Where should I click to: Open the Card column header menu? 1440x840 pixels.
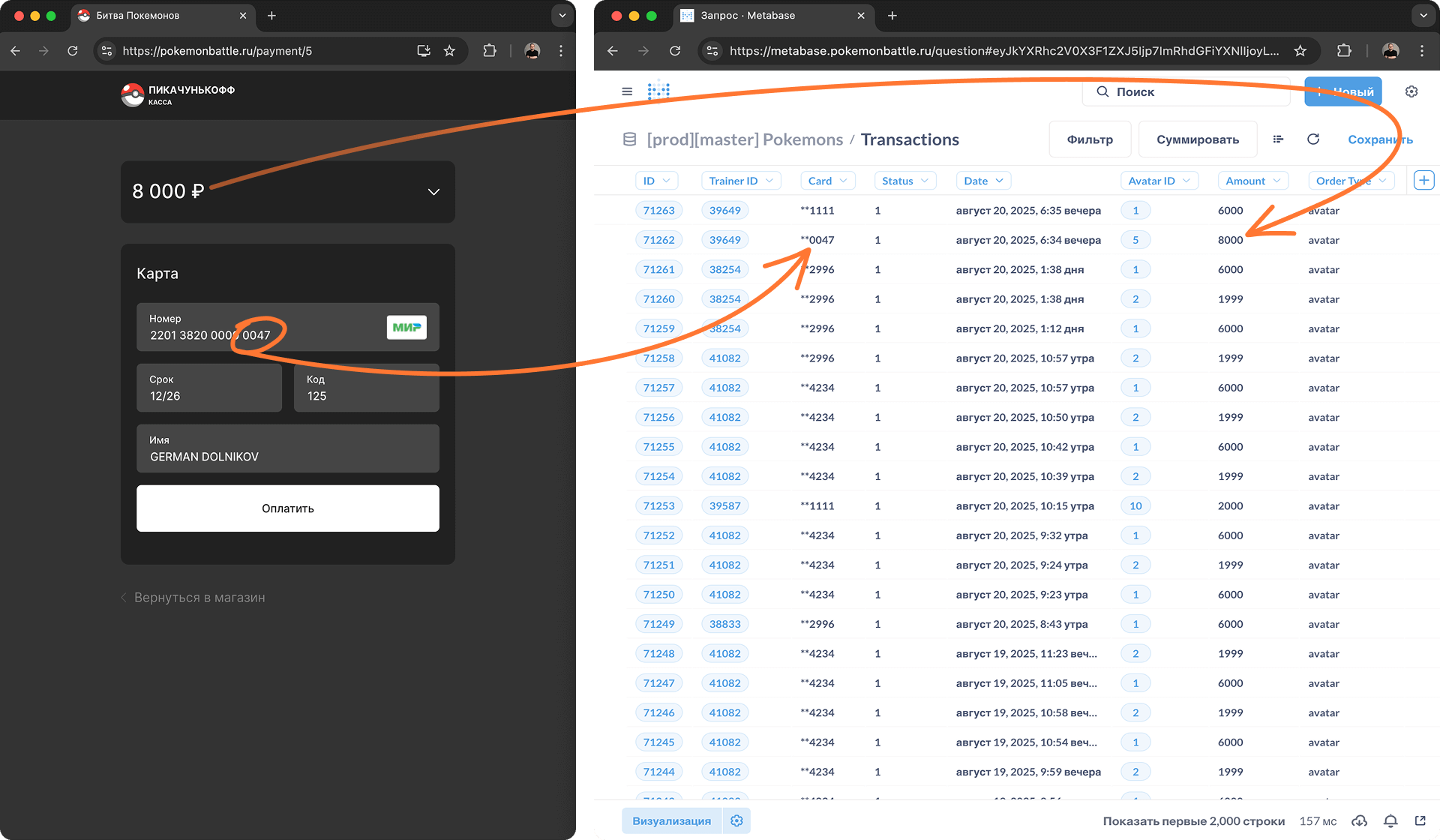click(x=827, y=181)
